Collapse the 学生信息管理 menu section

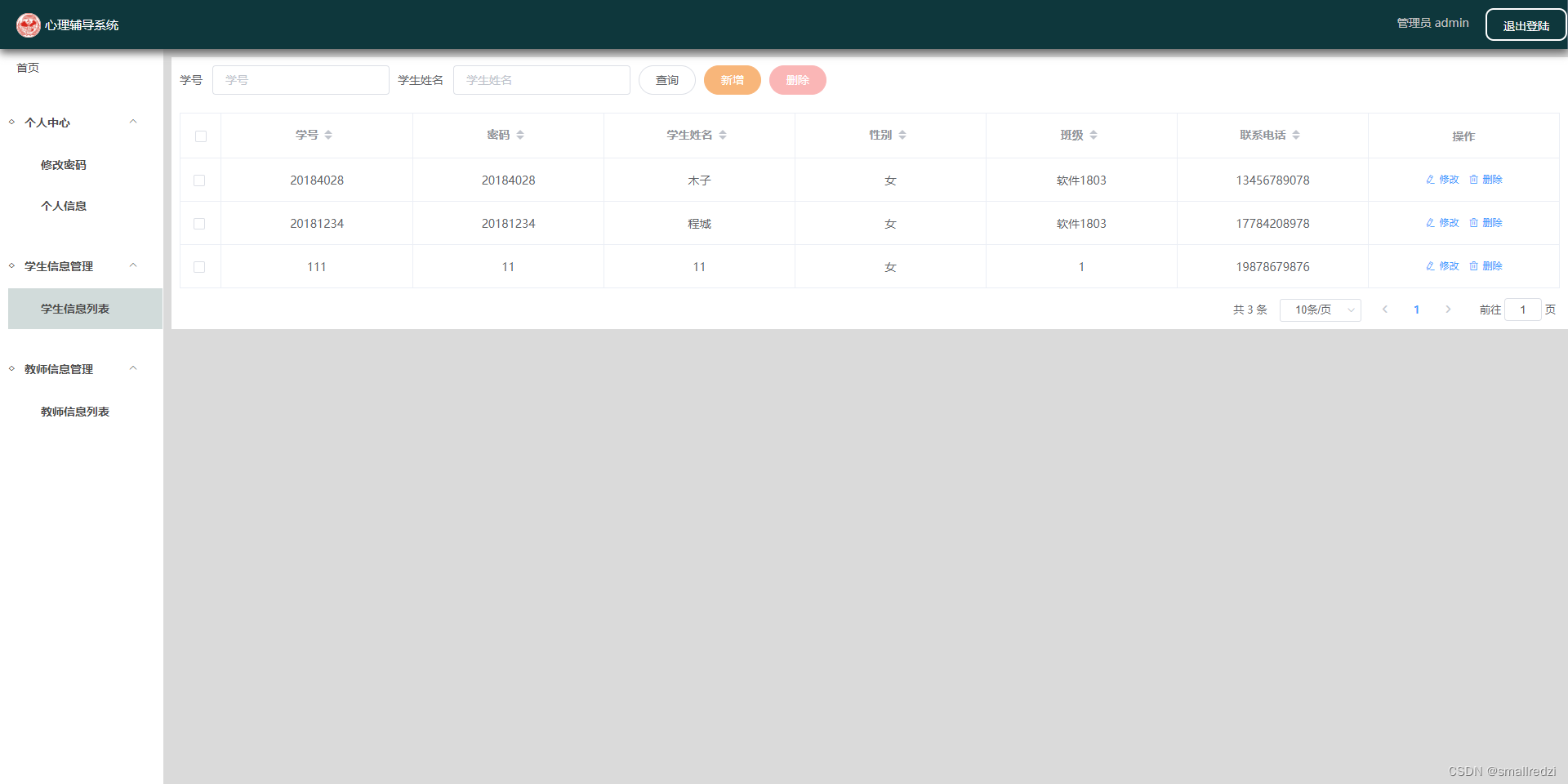tap(133, 265)
